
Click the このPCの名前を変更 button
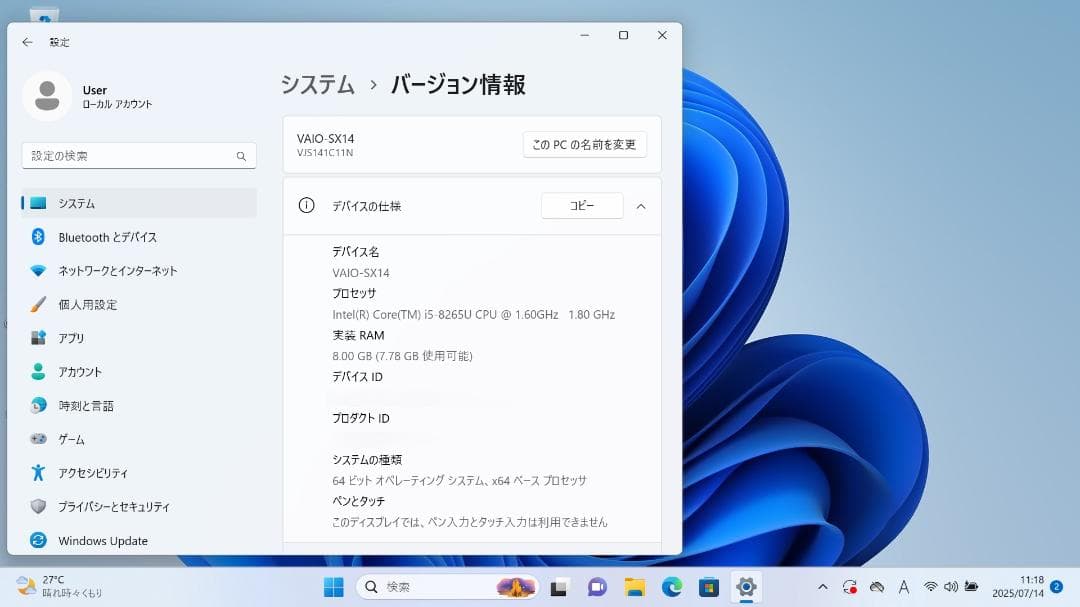[584, 143]
